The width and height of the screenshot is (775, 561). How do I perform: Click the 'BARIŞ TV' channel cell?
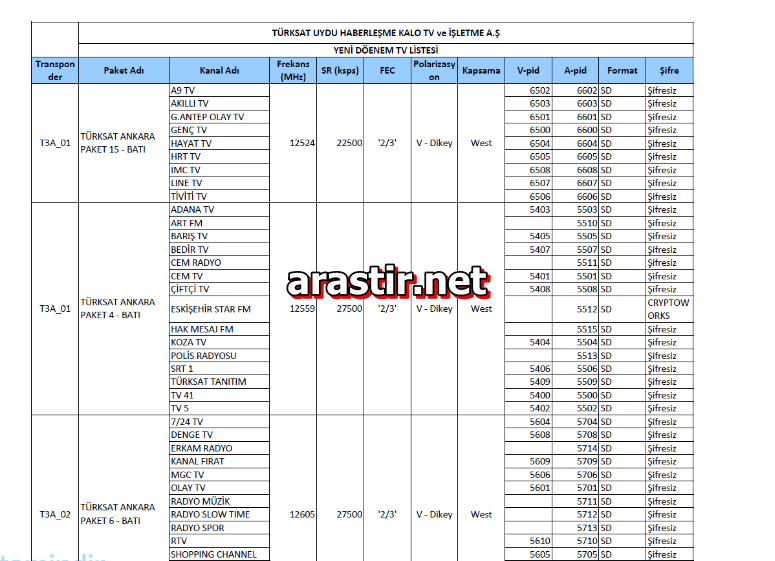coord(219,236)
